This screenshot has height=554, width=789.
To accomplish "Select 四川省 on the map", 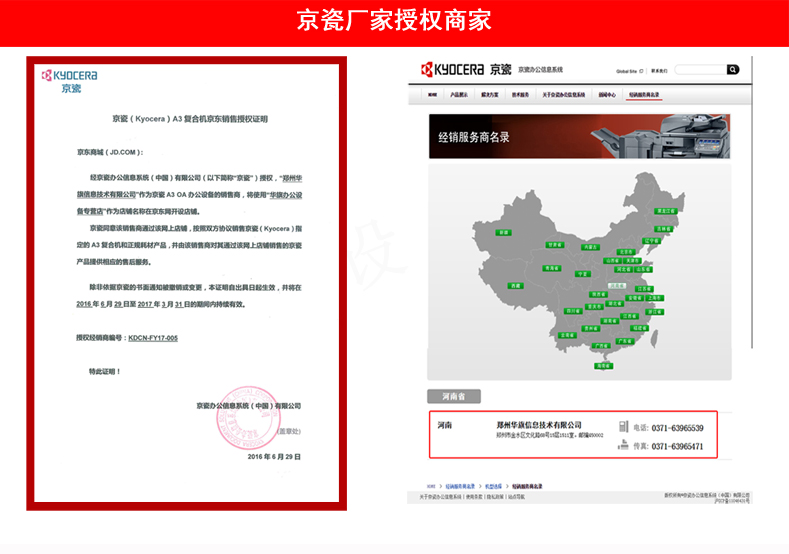I will click(573, 311).
